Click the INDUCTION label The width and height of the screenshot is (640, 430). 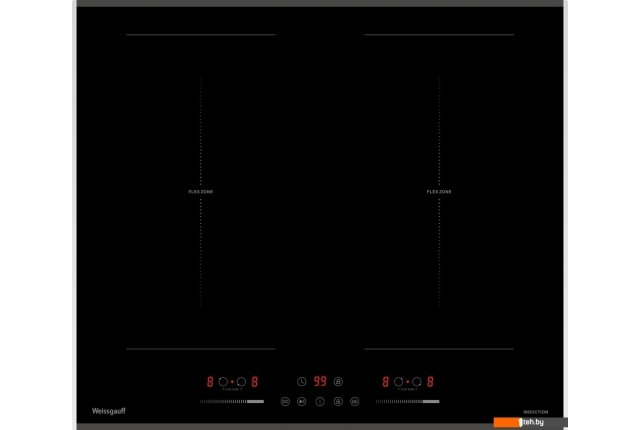535,411
